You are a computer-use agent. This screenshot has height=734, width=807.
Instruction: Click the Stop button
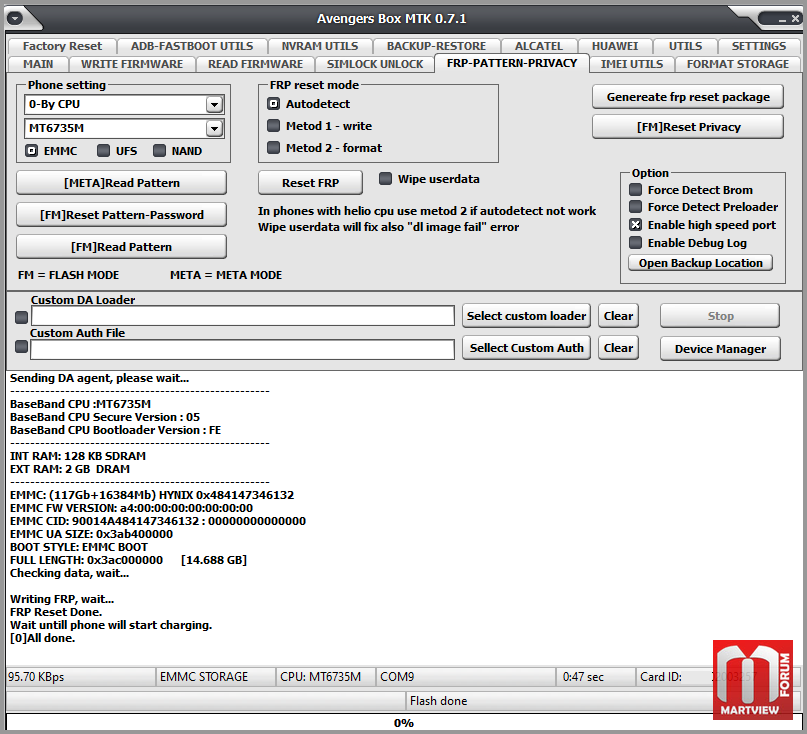[720, 316]
